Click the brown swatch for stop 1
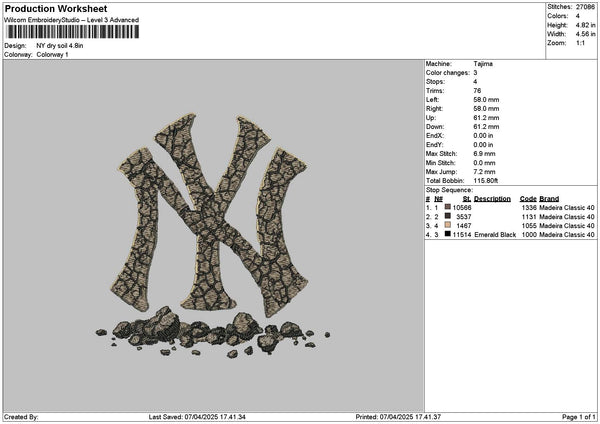The height and width of the screenshot is (424, 600). (448, 207)
